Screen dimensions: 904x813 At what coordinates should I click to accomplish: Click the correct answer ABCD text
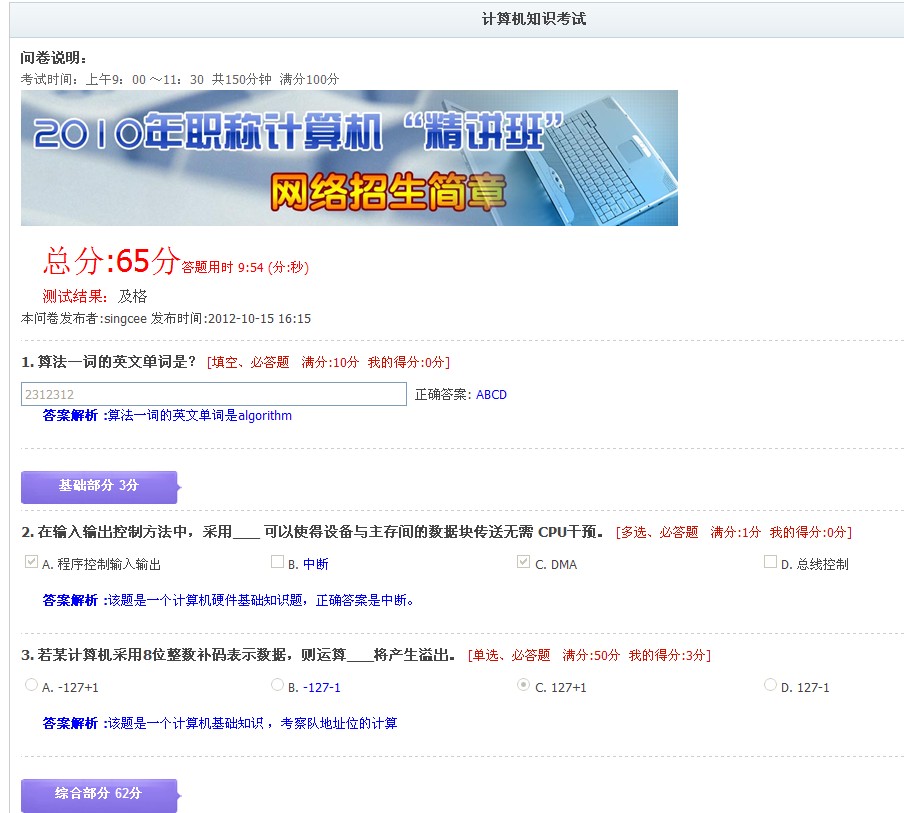point(491,395)
